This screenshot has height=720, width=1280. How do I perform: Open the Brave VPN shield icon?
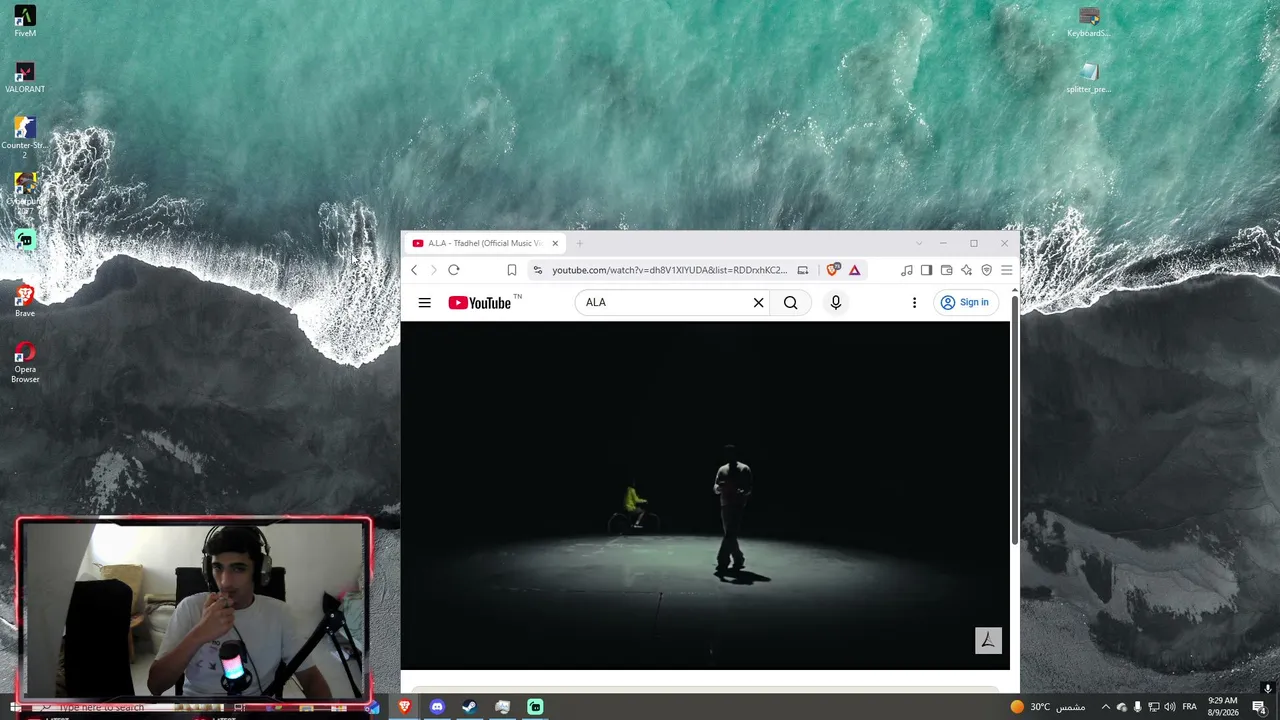point(987,270)
